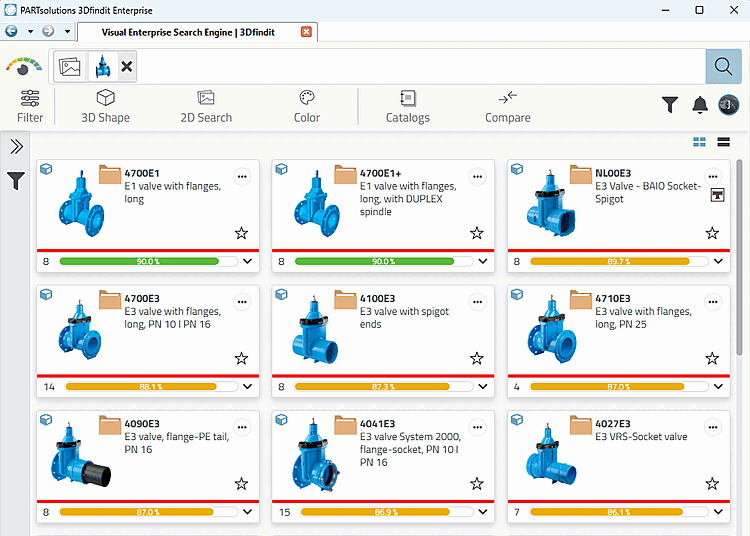This screenshot has width=750, height=536.
Task: Click the 3D cube badge on 4700E1 card
Action: (46, 169)
